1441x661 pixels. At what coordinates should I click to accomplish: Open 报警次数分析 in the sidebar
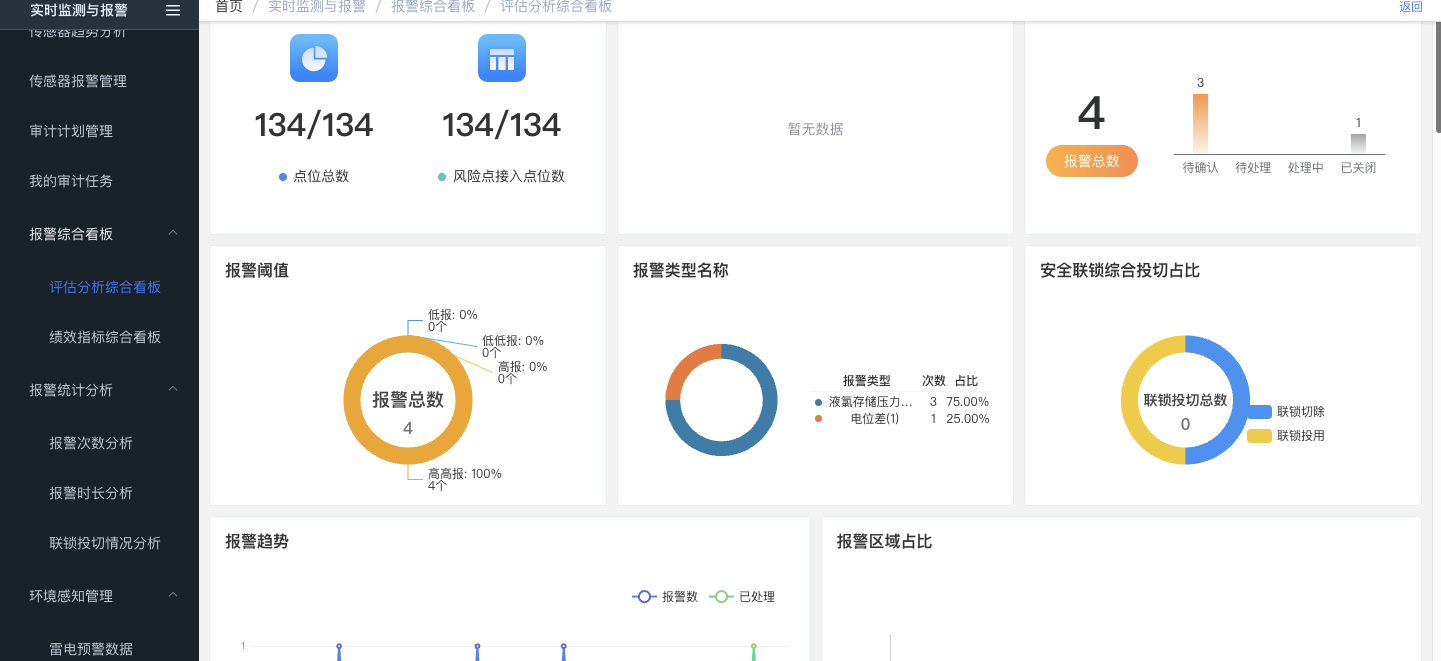[91, 443]
